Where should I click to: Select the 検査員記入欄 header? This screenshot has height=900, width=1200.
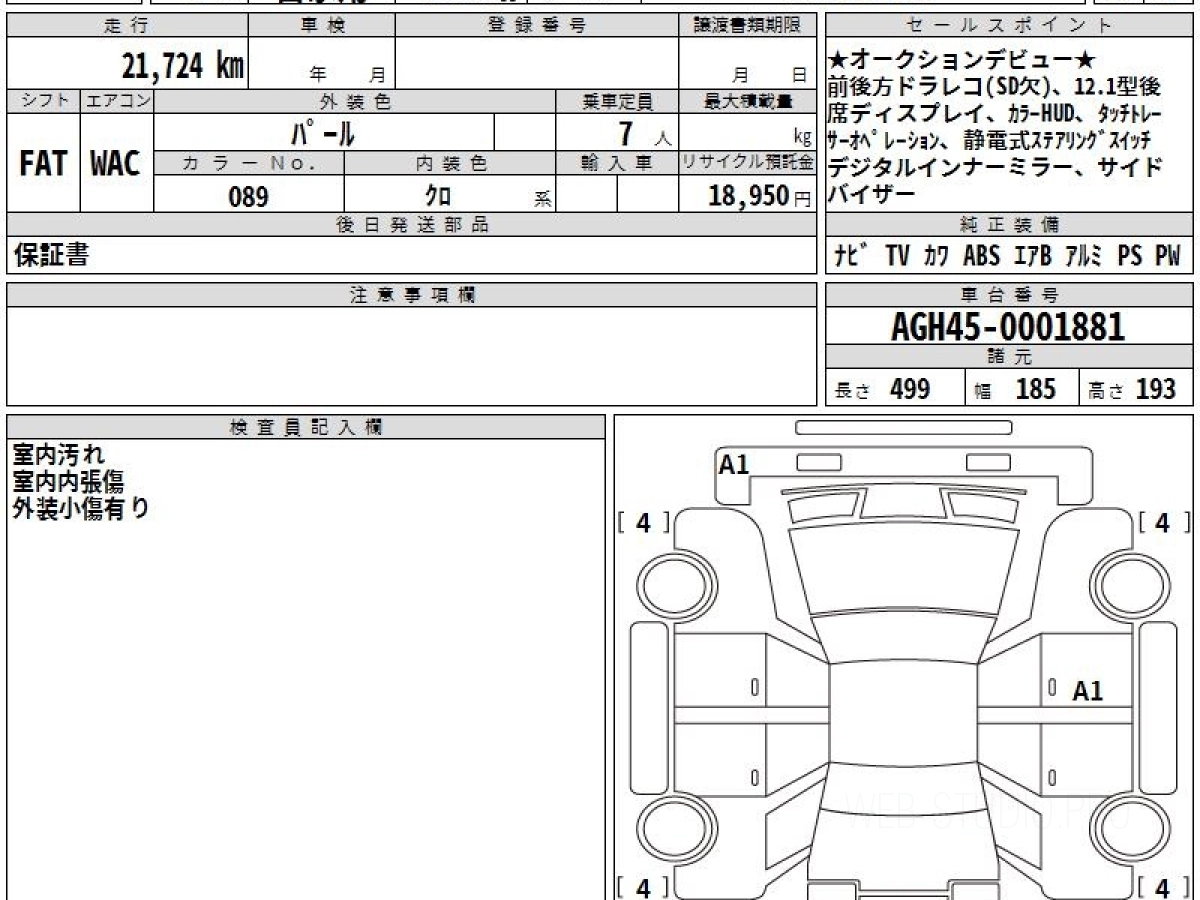(x=306, y=427)
